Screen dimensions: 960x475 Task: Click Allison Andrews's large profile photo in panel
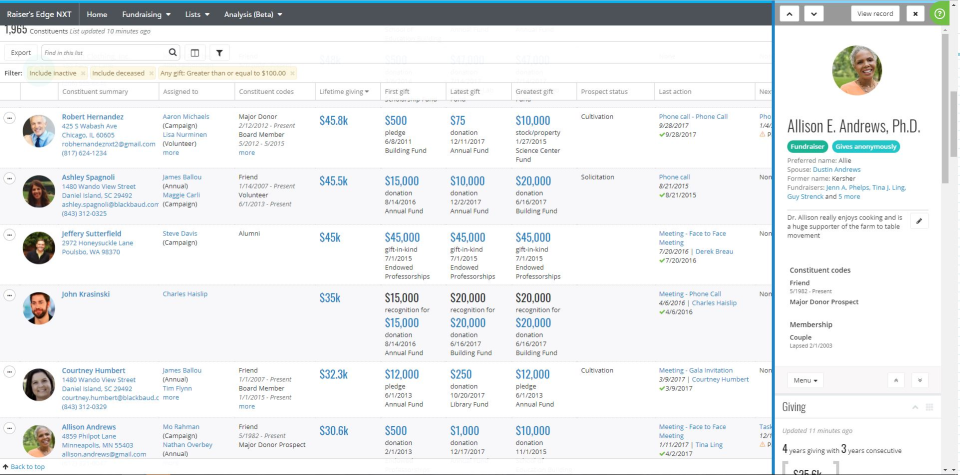pos(857,70)
